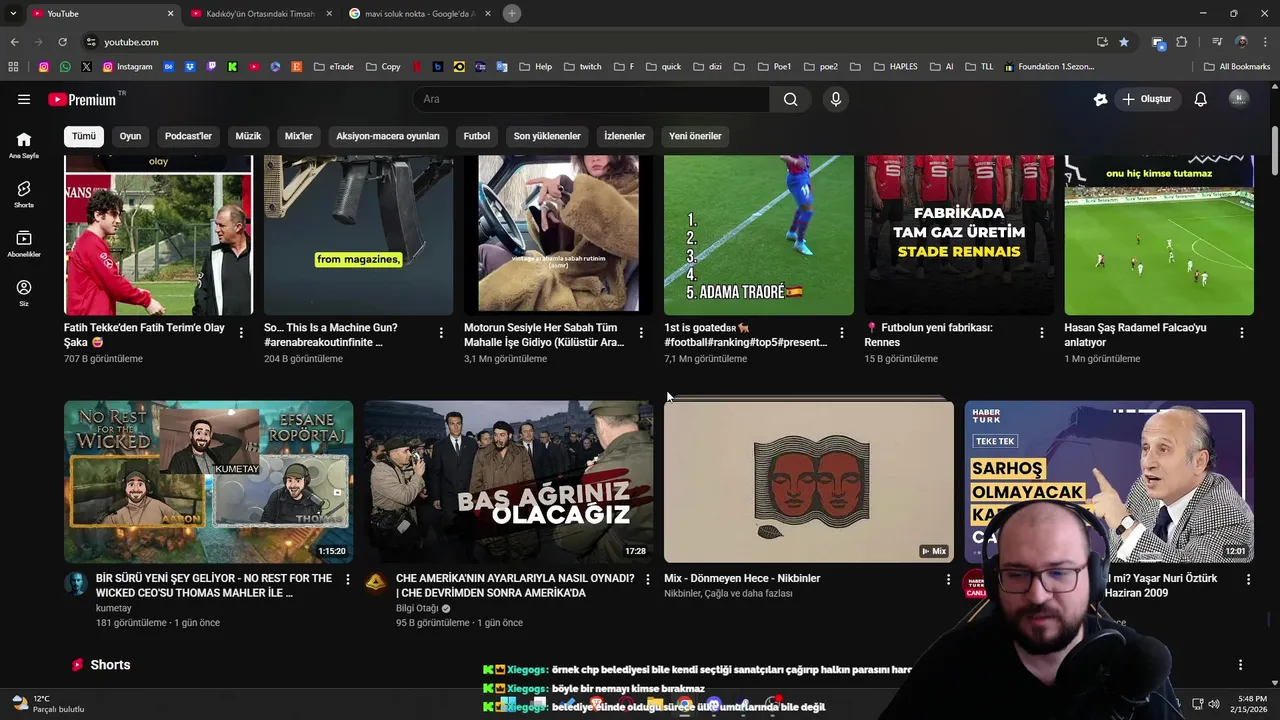Open the Mix - Dönmeyen Hece title

(x=742, y=578)
